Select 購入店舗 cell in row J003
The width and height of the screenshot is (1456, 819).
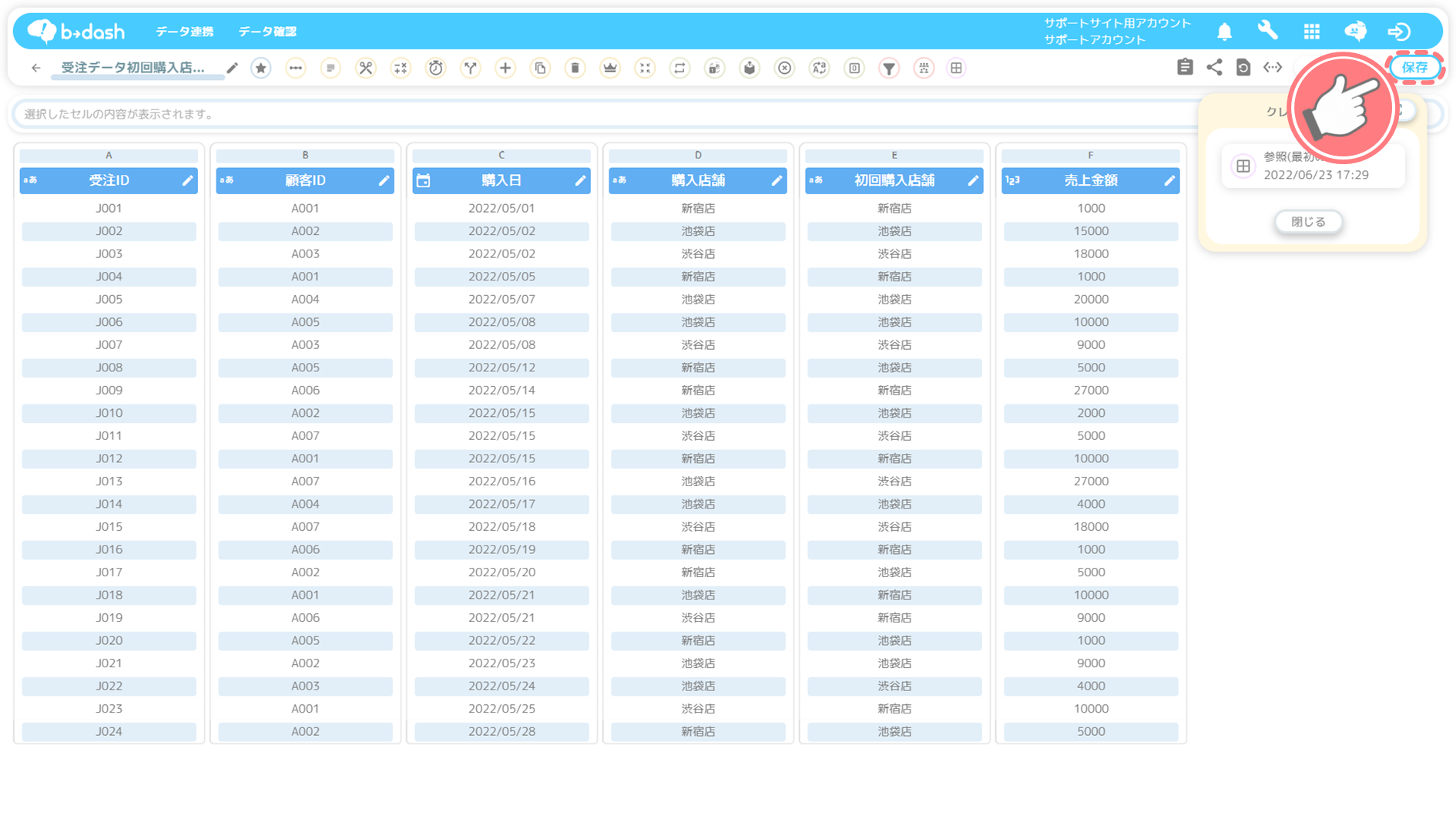698,253
